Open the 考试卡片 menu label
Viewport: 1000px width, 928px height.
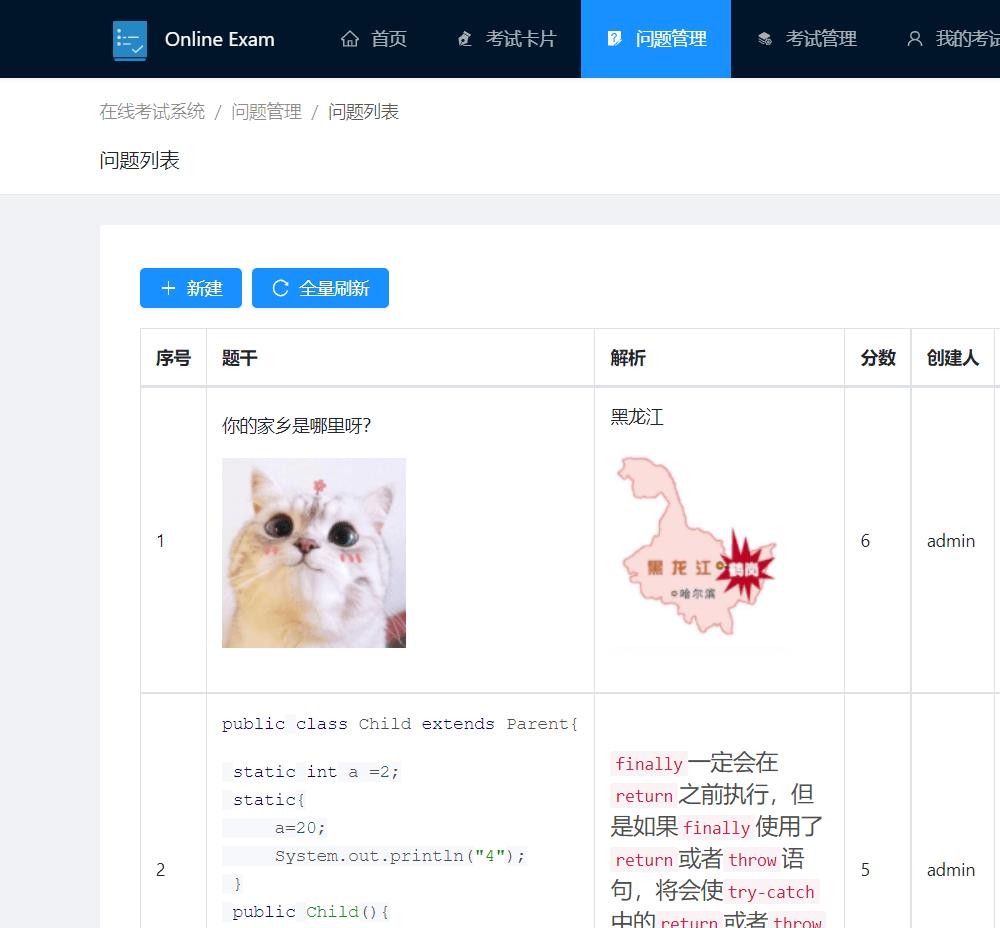521,39
